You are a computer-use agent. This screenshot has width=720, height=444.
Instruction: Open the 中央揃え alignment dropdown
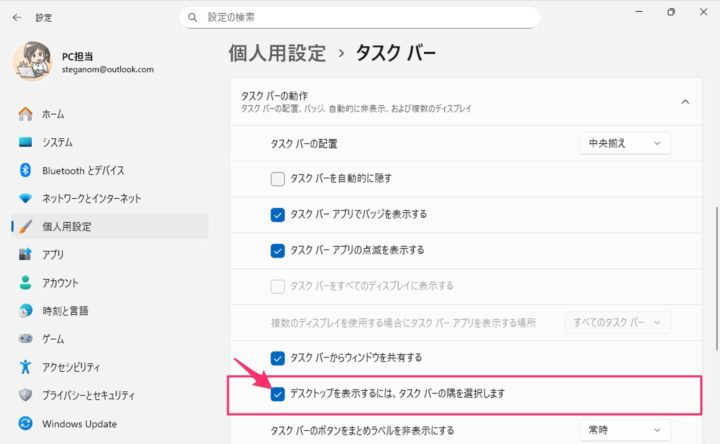pos(625,143)
